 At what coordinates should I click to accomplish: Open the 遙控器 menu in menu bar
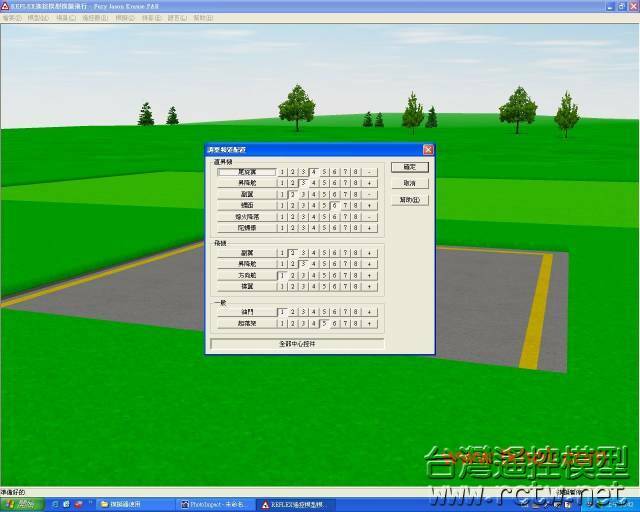coord(95,18)
